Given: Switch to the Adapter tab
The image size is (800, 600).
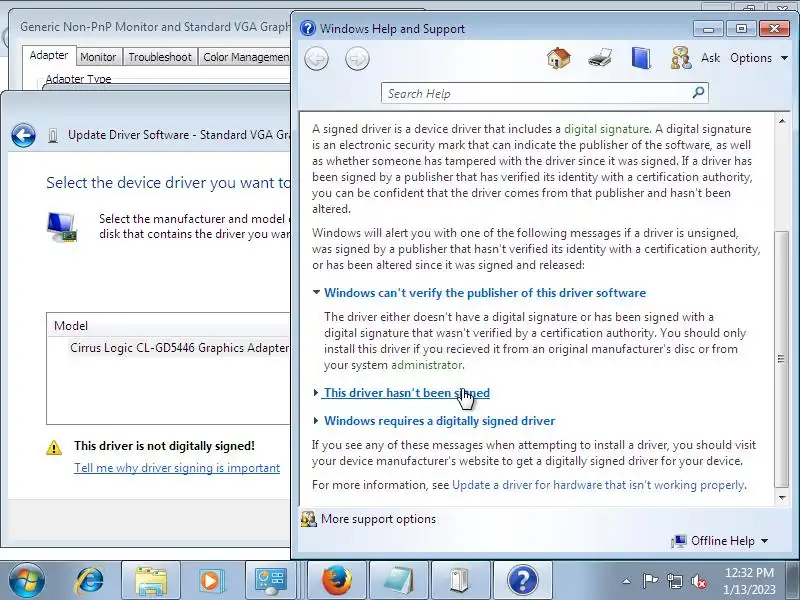Looking at the screenshot, I should 49,55.
